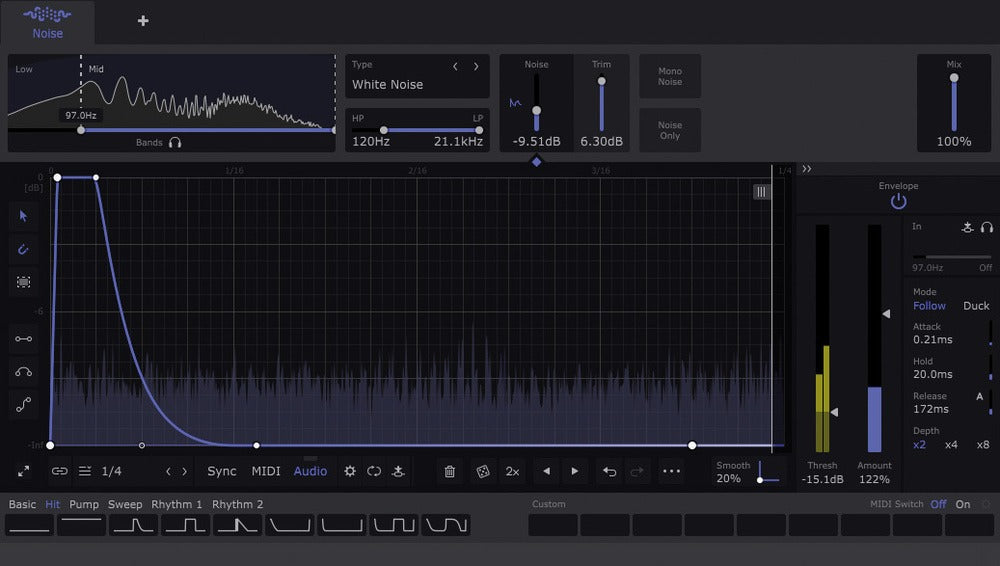Viewport: 1000px width, 566px height.
Task: Click the Mix slider handle
Action: [954, 78]
